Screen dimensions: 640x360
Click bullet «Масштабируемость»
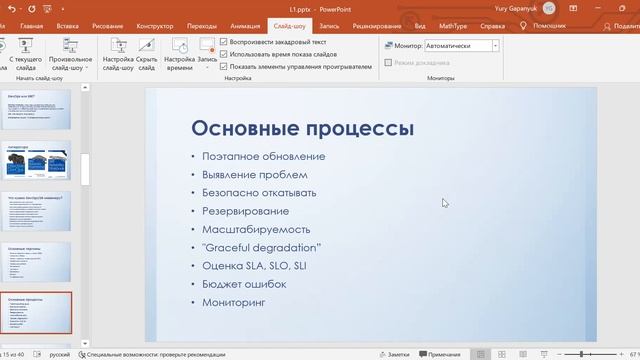click(256, 229)
